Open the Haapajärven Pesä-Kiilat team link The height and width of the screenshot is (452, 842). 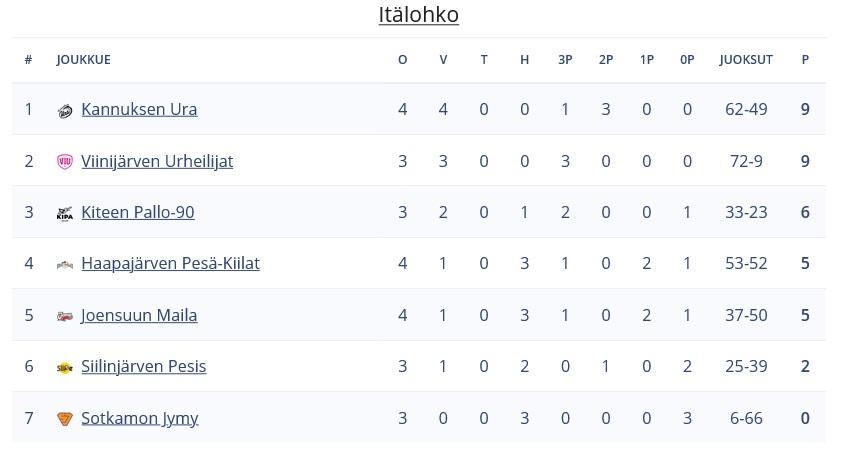point(170,264)
